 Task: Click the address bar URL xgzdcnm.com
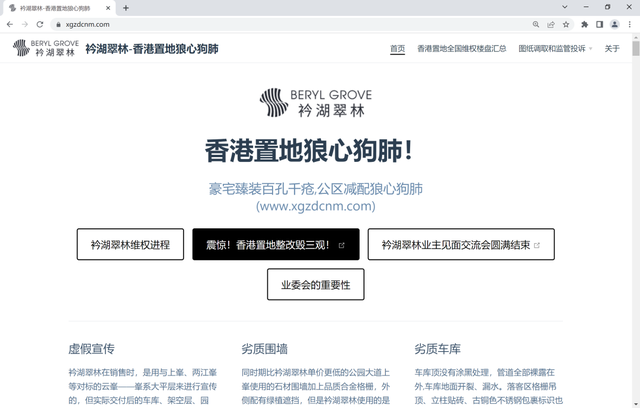tap(88, 24)
